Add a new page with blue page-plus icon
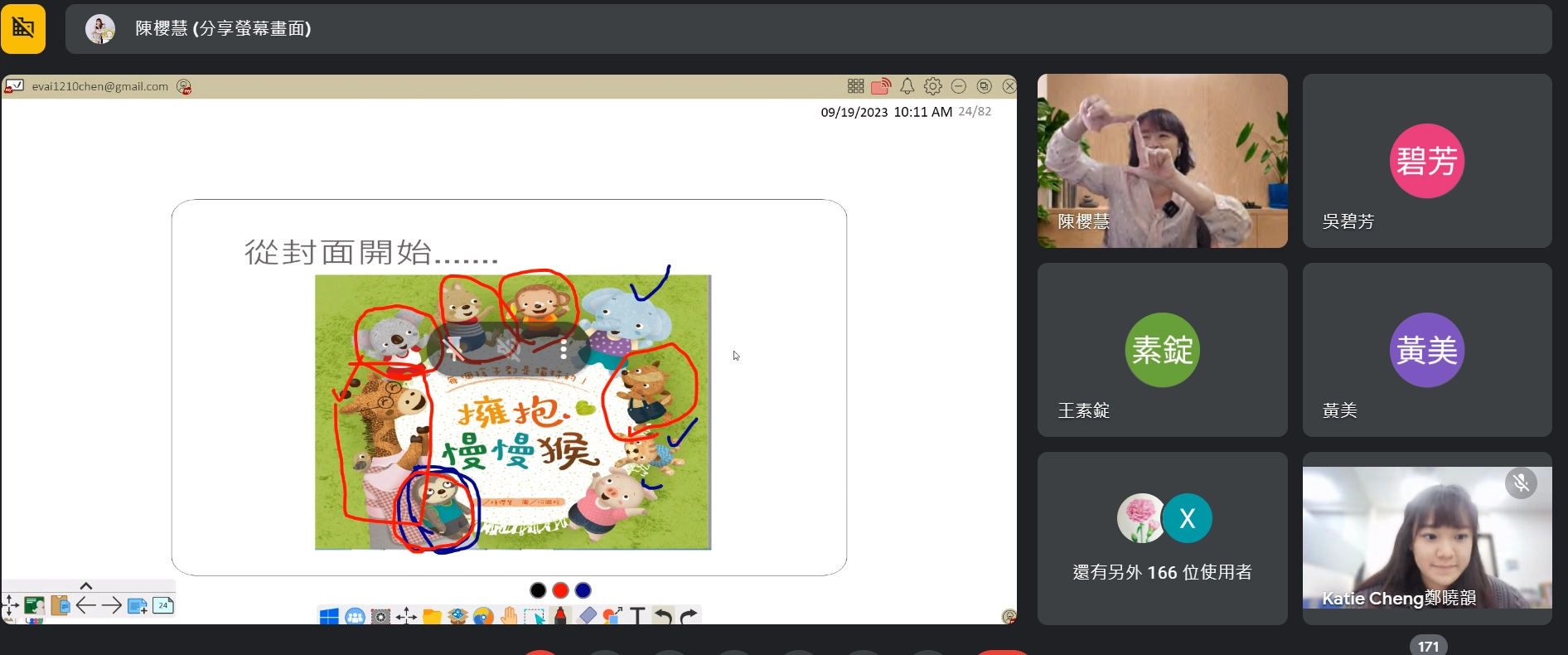 point(138,606)
